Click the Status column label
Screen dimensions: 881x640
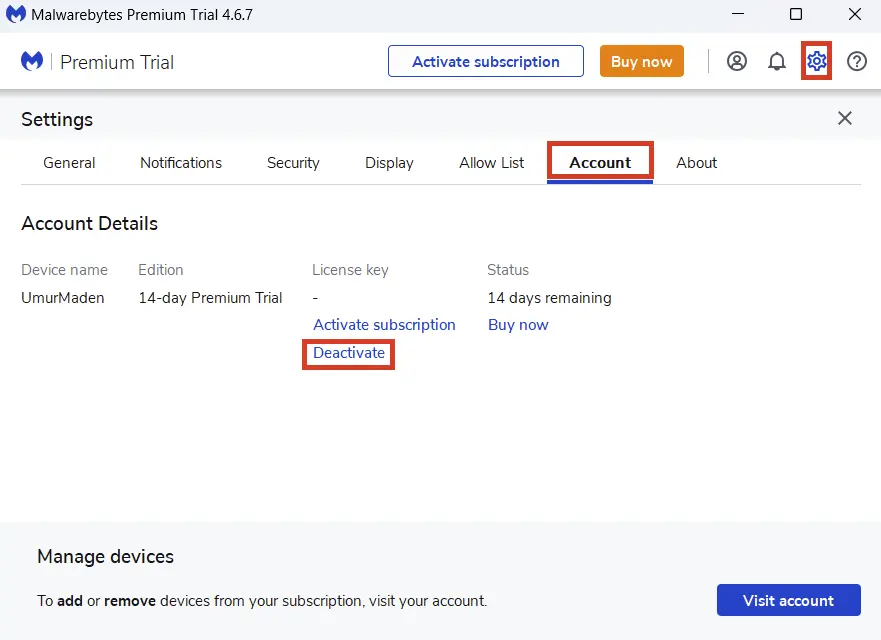coord(508,270)
